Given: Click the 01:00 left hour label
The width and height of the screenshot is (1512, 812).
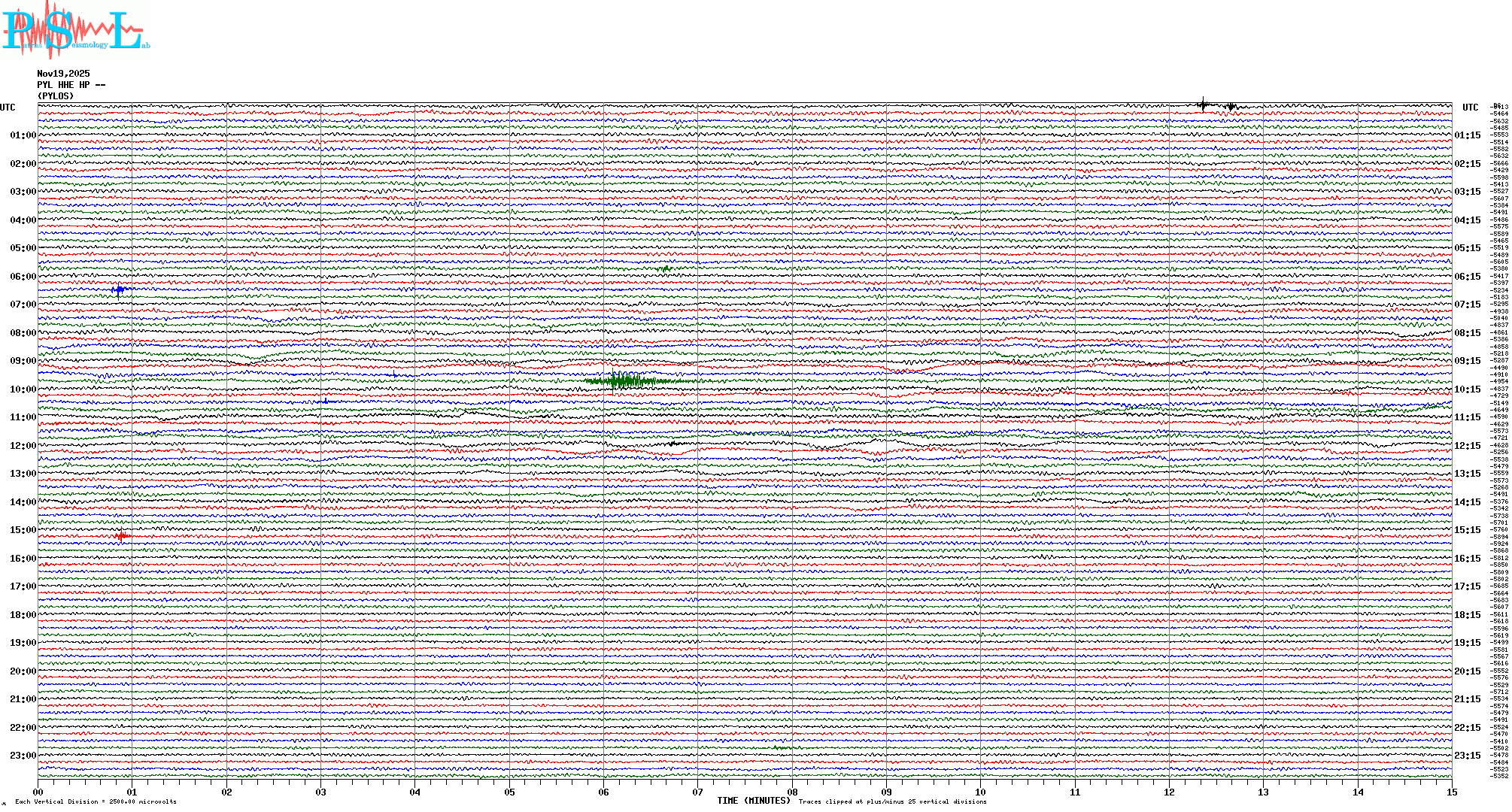Looking at the screenshot, I should pyautogui.click(x=23, y=135).
